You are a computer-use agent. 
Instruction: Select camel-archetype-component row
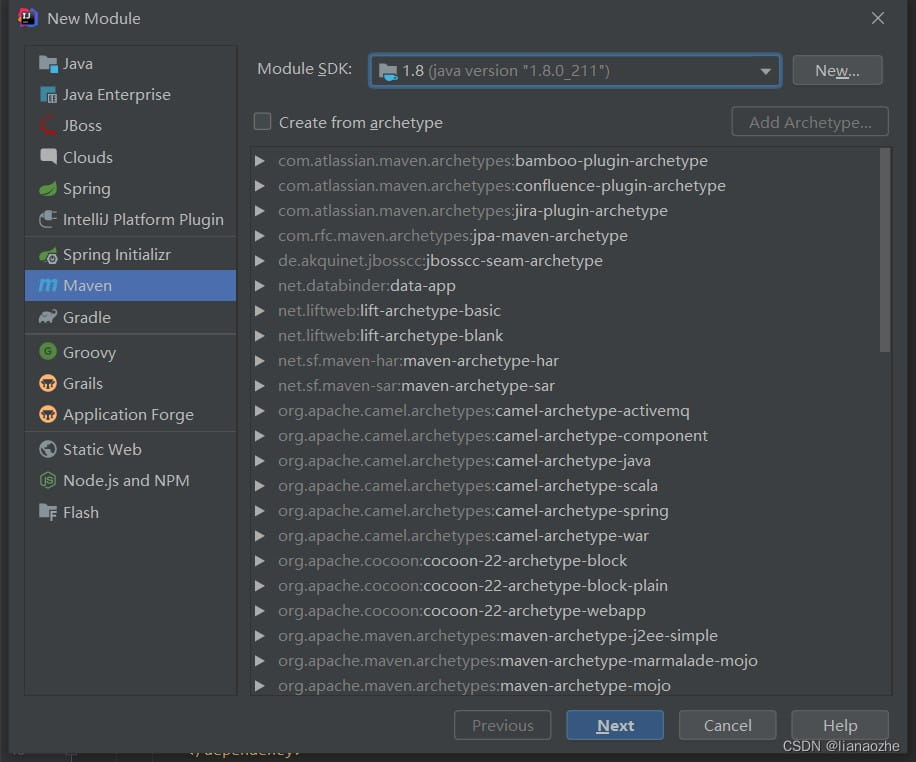coord(565,436)
